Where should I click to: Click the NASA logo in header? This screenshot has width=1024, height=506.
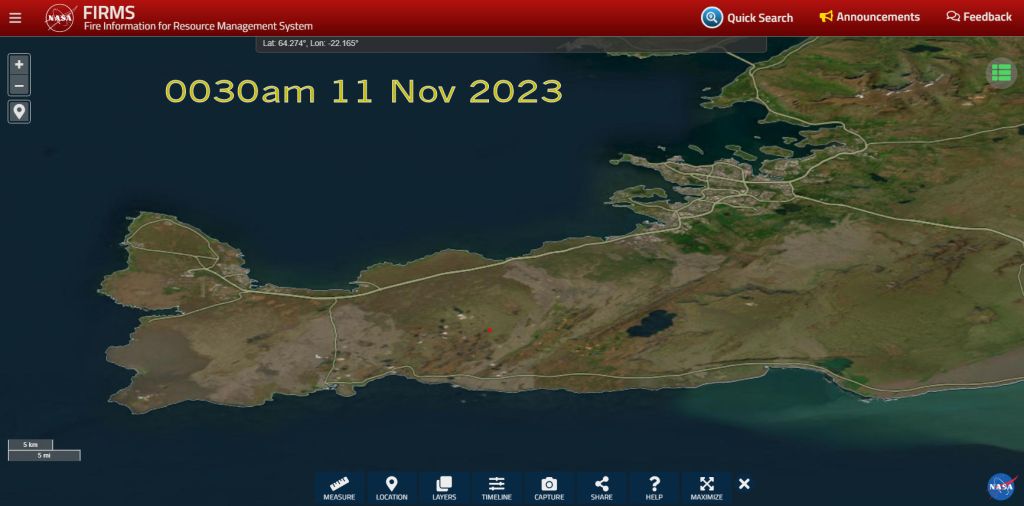click(x=60, y=17)
